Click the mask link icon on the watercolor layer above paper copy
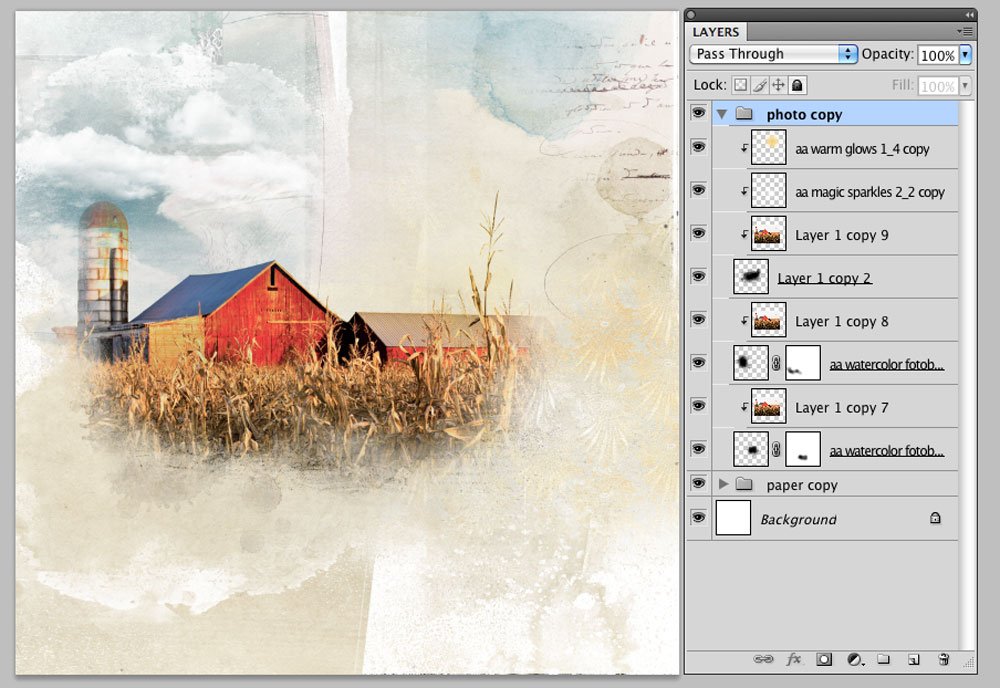This screenshot has width=1000, height=688. pos(776,450)
